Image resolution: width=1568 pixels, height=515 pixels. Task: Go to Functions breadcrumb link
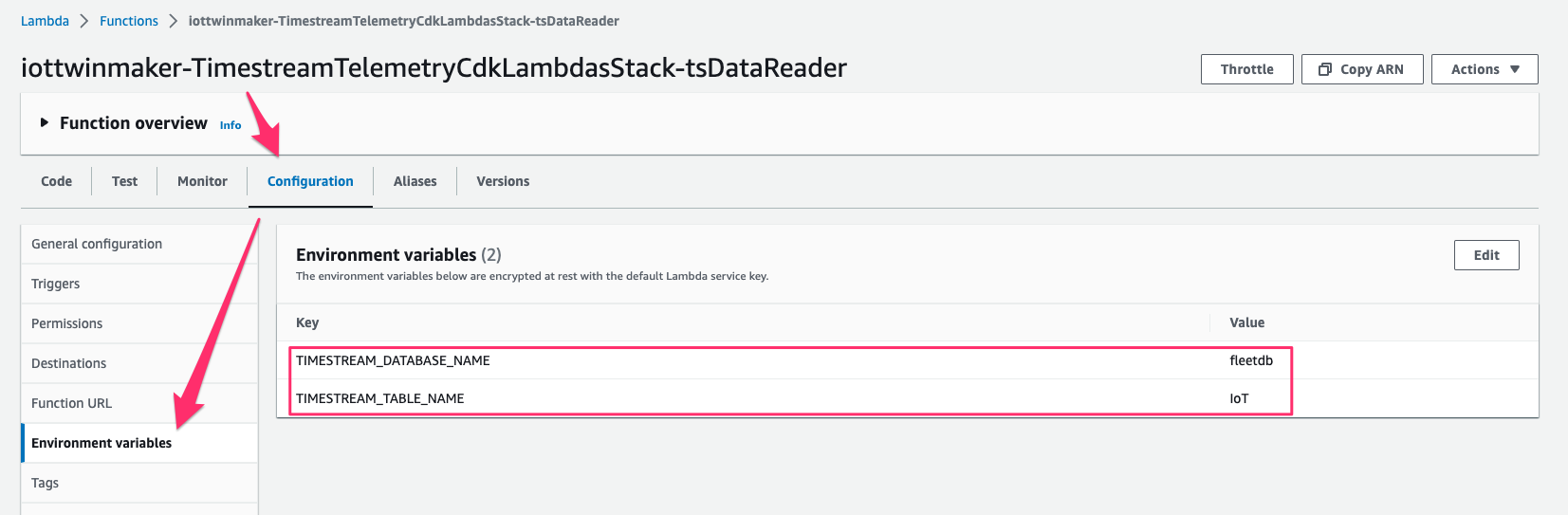[129, 21]
